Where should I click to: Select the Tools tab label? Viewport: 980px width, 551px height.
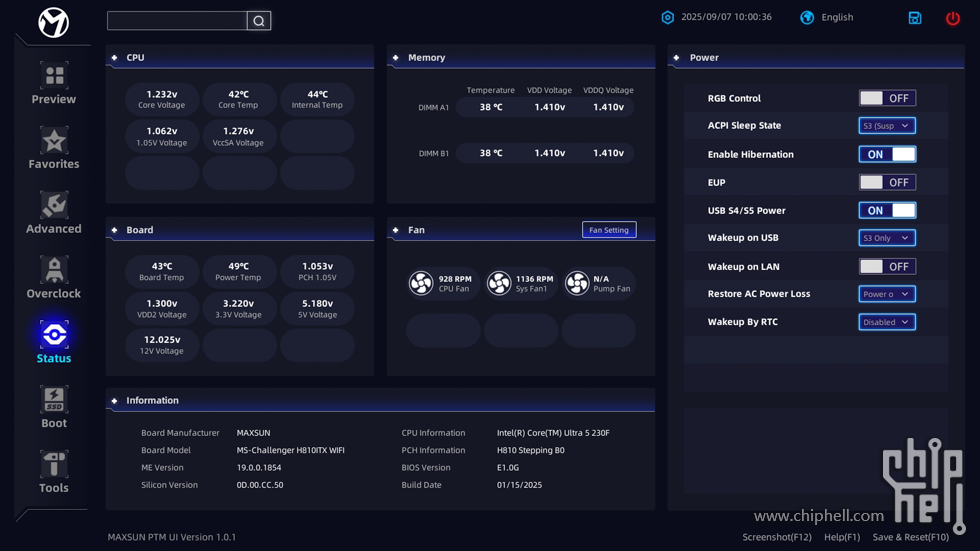pyautogui.click(x=54, y=488)
